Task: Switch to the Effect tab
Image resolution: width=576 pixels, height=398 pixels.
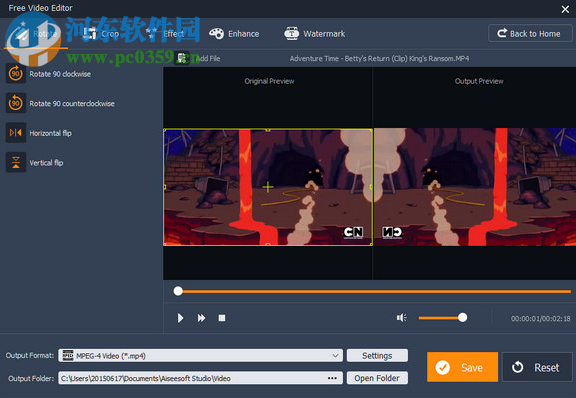Action: (x=165, y=34)
